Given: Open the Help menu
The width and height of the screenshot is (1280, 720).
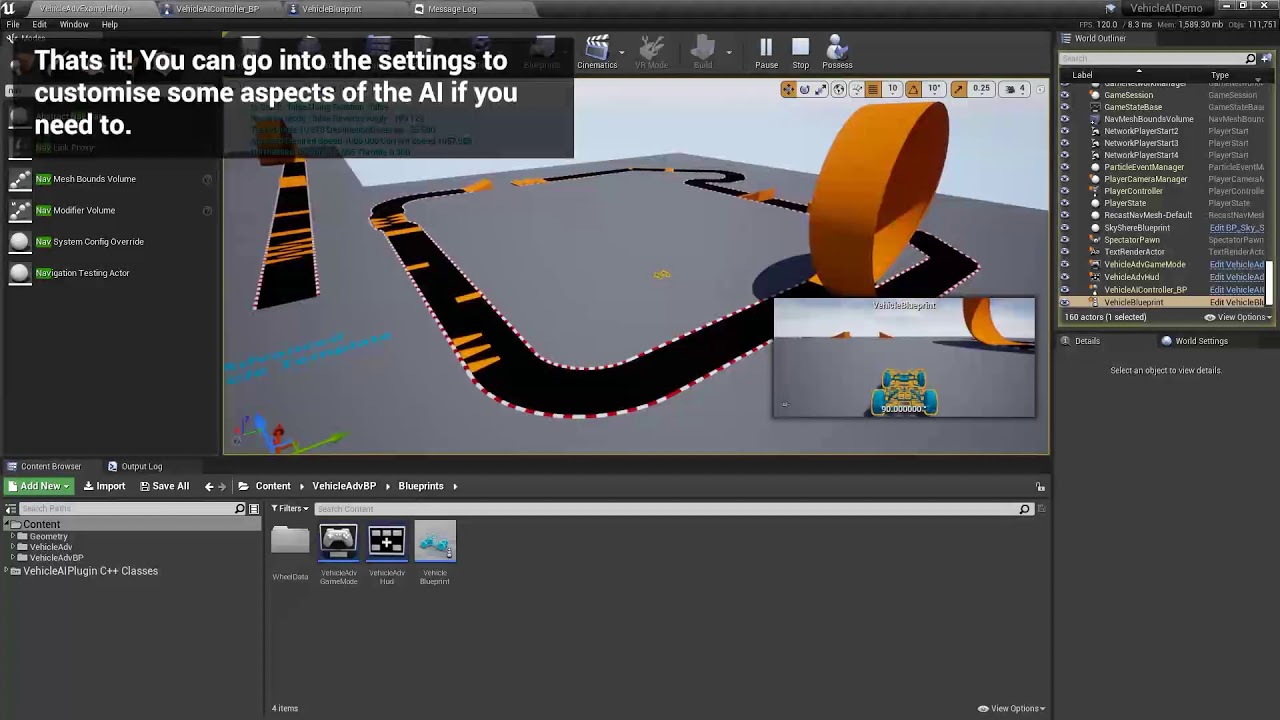Looking at the screenshot, I should (110, 24).
